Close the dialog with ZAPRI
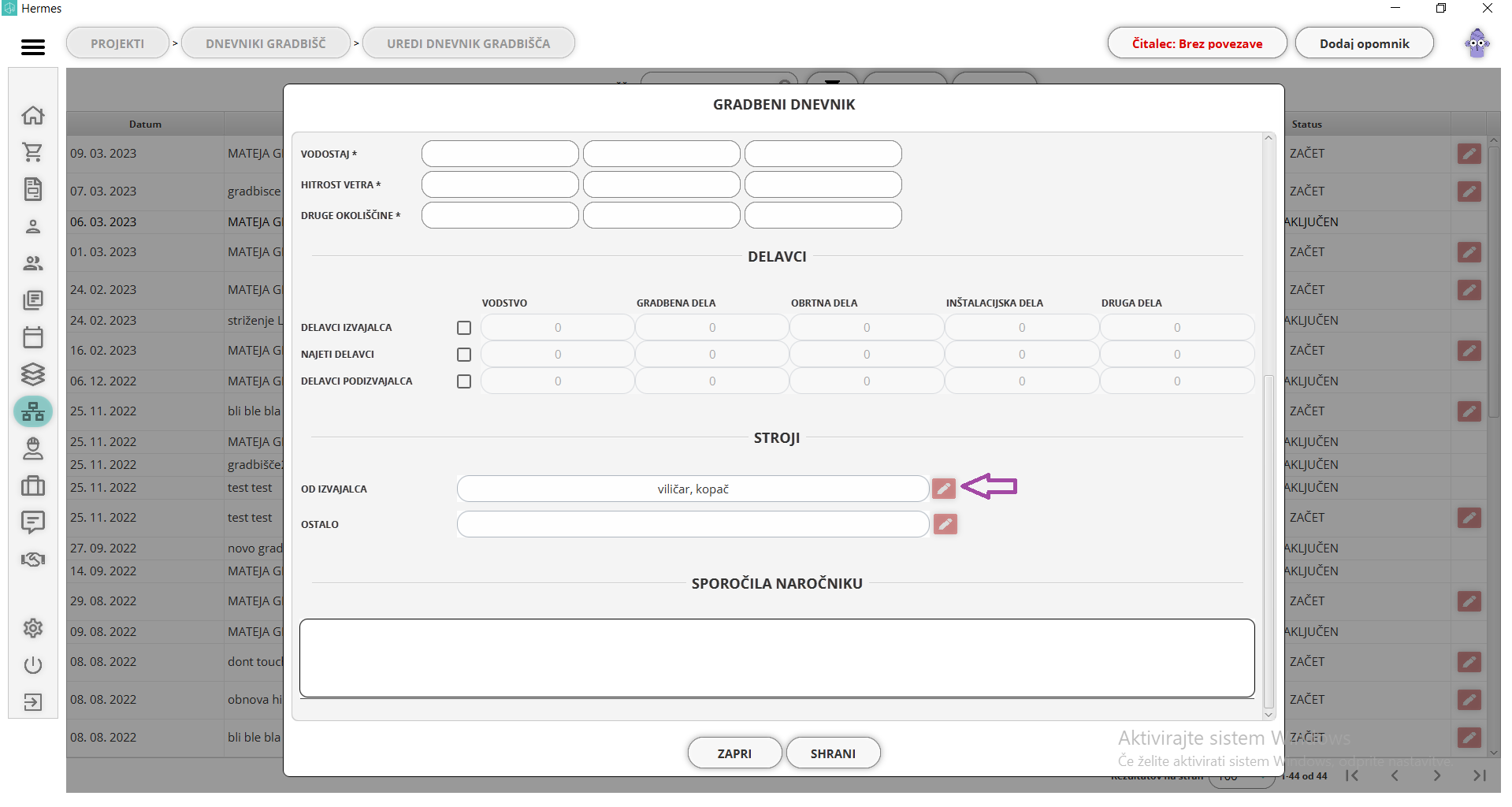1512x807 pixels. [734, 753]
